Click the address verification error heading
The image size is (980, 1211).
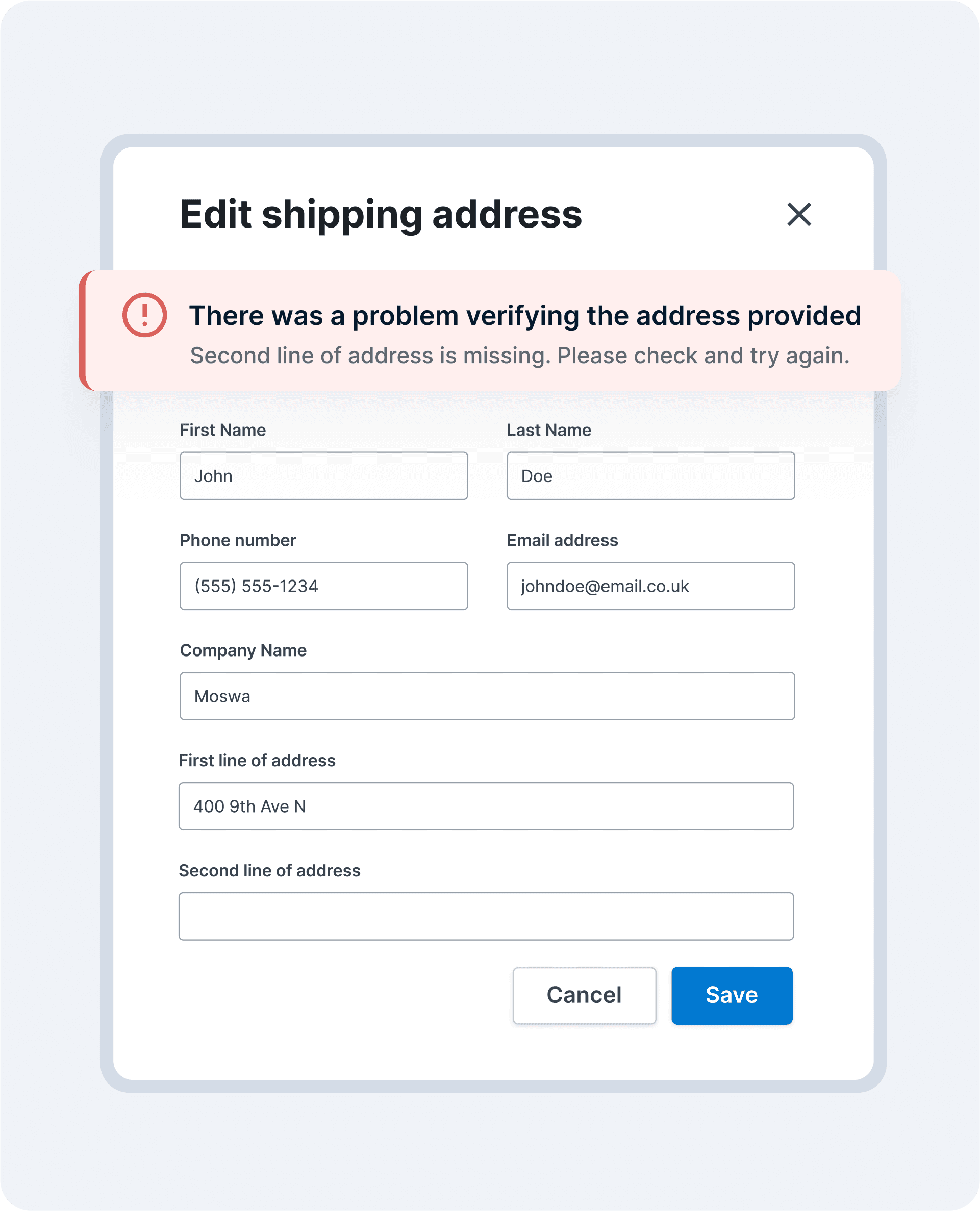tap(525, 316)
